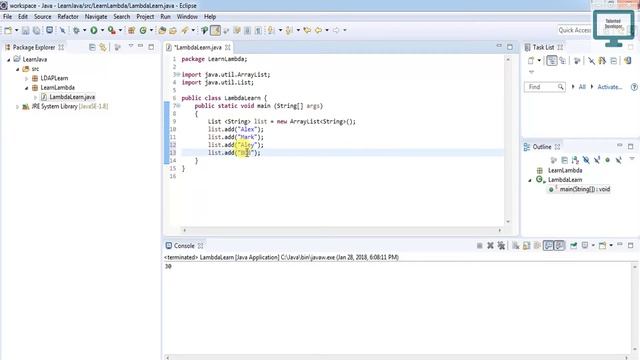The image size is (640, 360).
Task: Open Display Selected Console dropdown arrow
Action: 593,246
